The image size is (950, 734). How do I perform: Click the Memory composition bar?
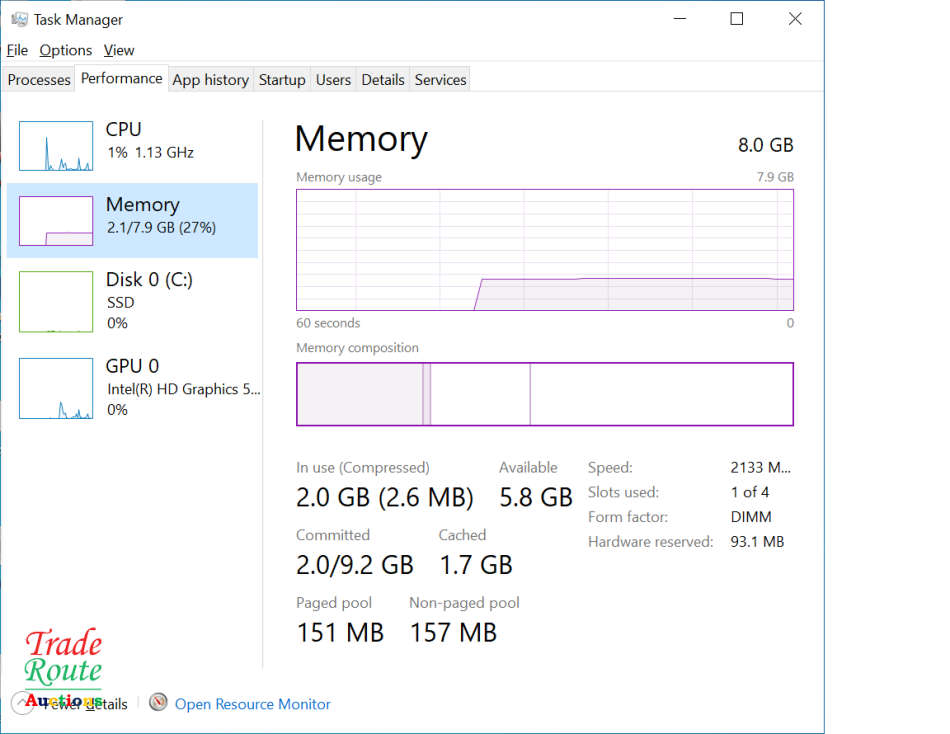(545, 394)
